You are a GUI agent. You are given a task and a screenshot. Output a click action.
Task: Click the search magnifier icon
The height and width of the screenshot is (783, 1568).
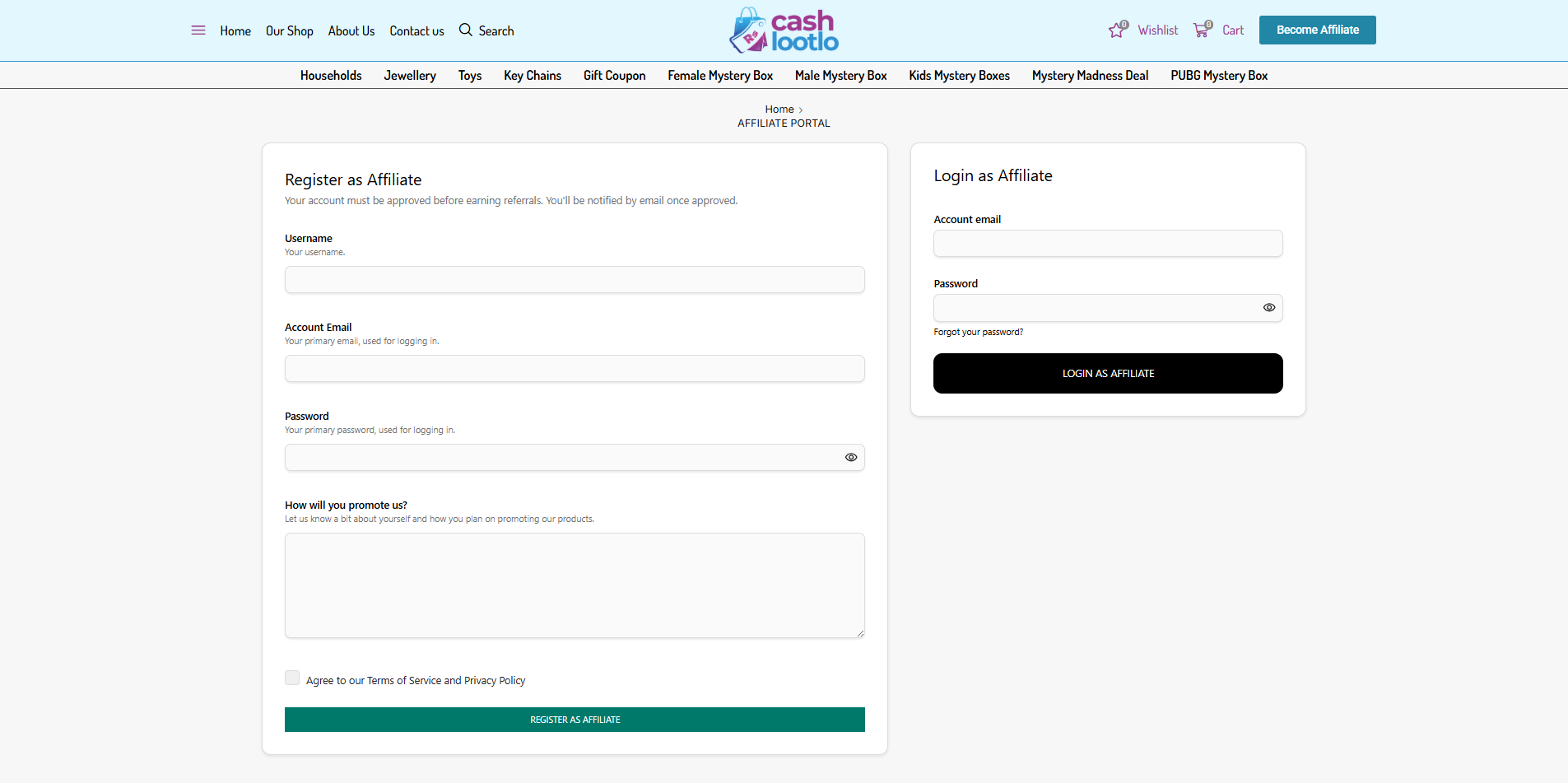[x=466, y=30]
